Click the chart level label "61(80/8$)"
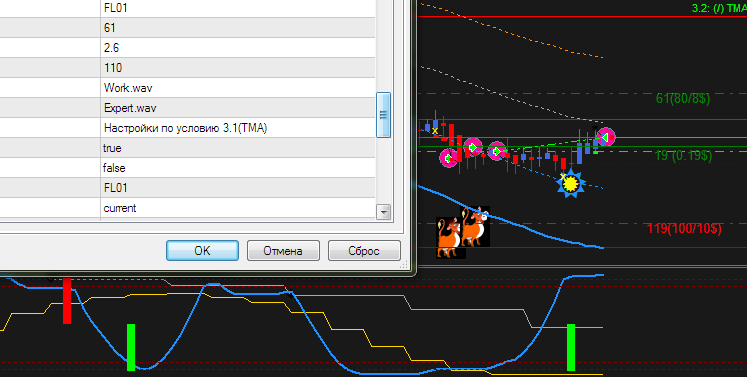 point(683,99)
